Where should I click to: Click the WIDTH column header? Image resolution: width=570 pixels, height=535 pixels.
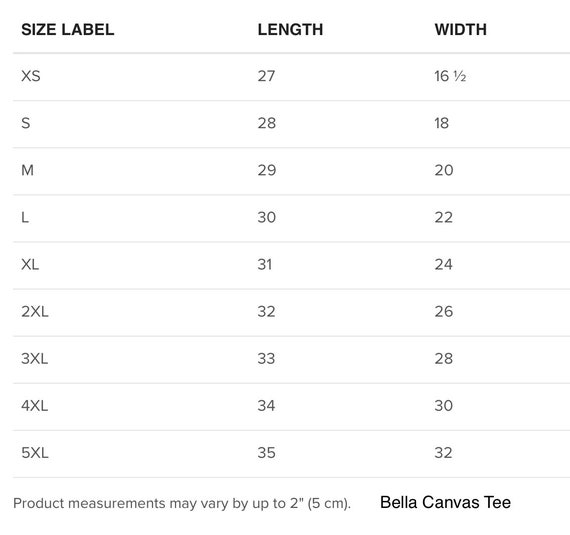pyautogui.click(x=461, y=29)
